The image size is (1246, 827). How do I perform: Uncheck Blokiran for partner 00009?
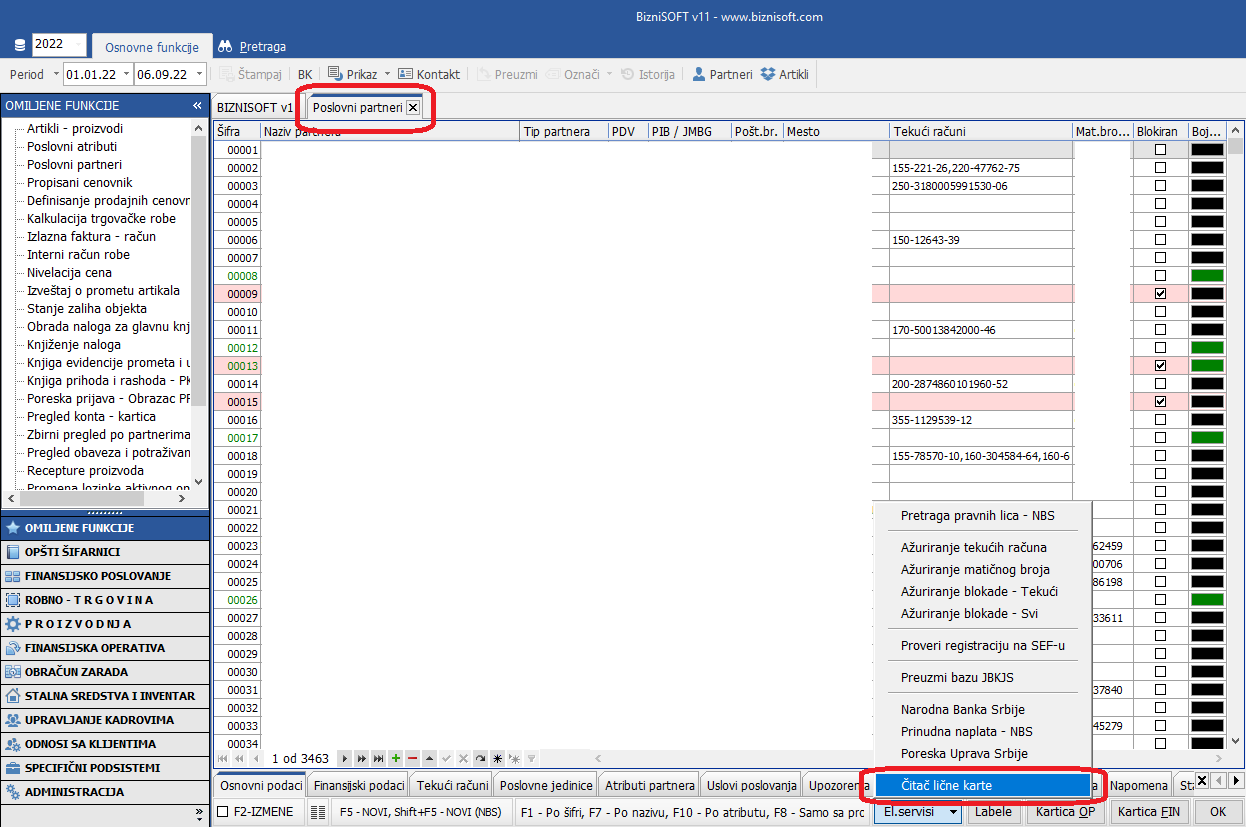click(x=1160, y=294)
